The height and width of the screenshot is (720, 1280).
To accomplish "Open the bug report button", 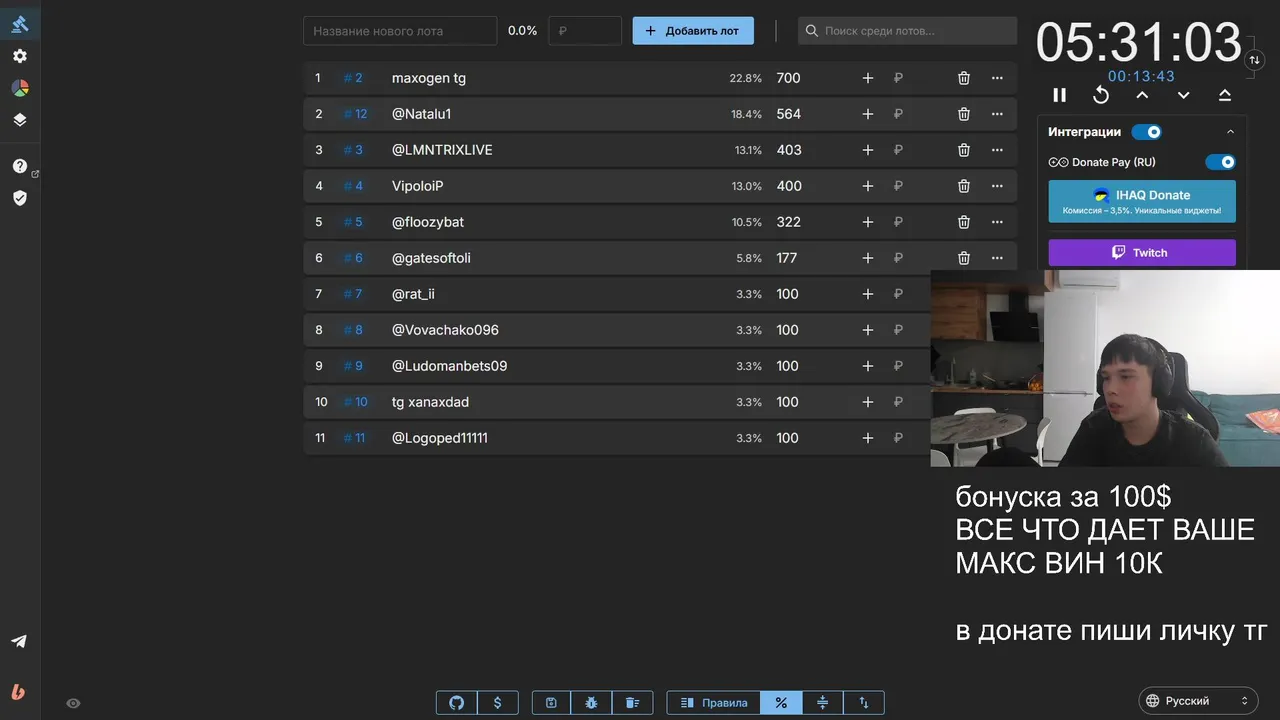I will coord(592,703).
